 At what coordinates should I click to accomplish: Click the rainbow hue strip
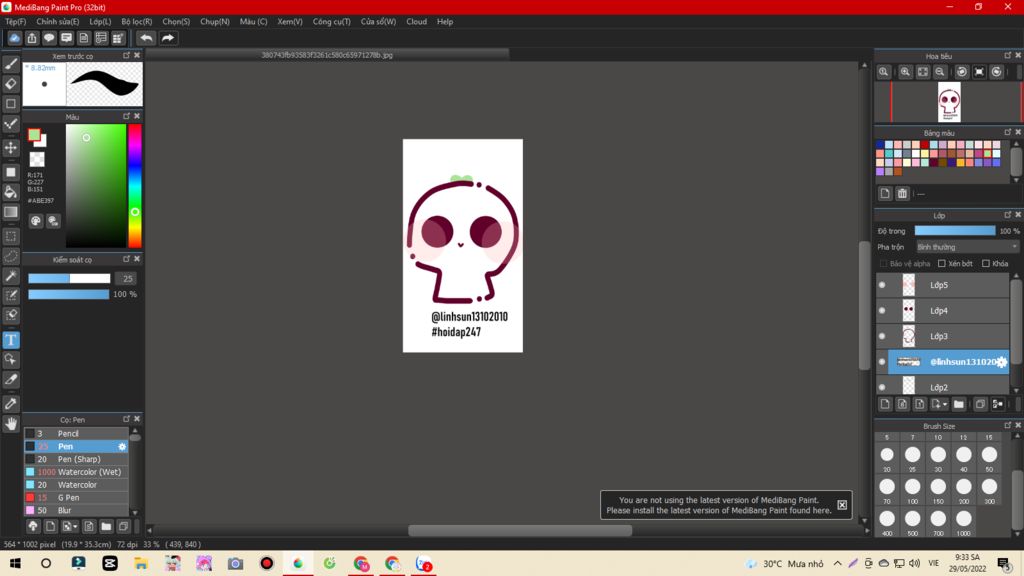point(135,185)
